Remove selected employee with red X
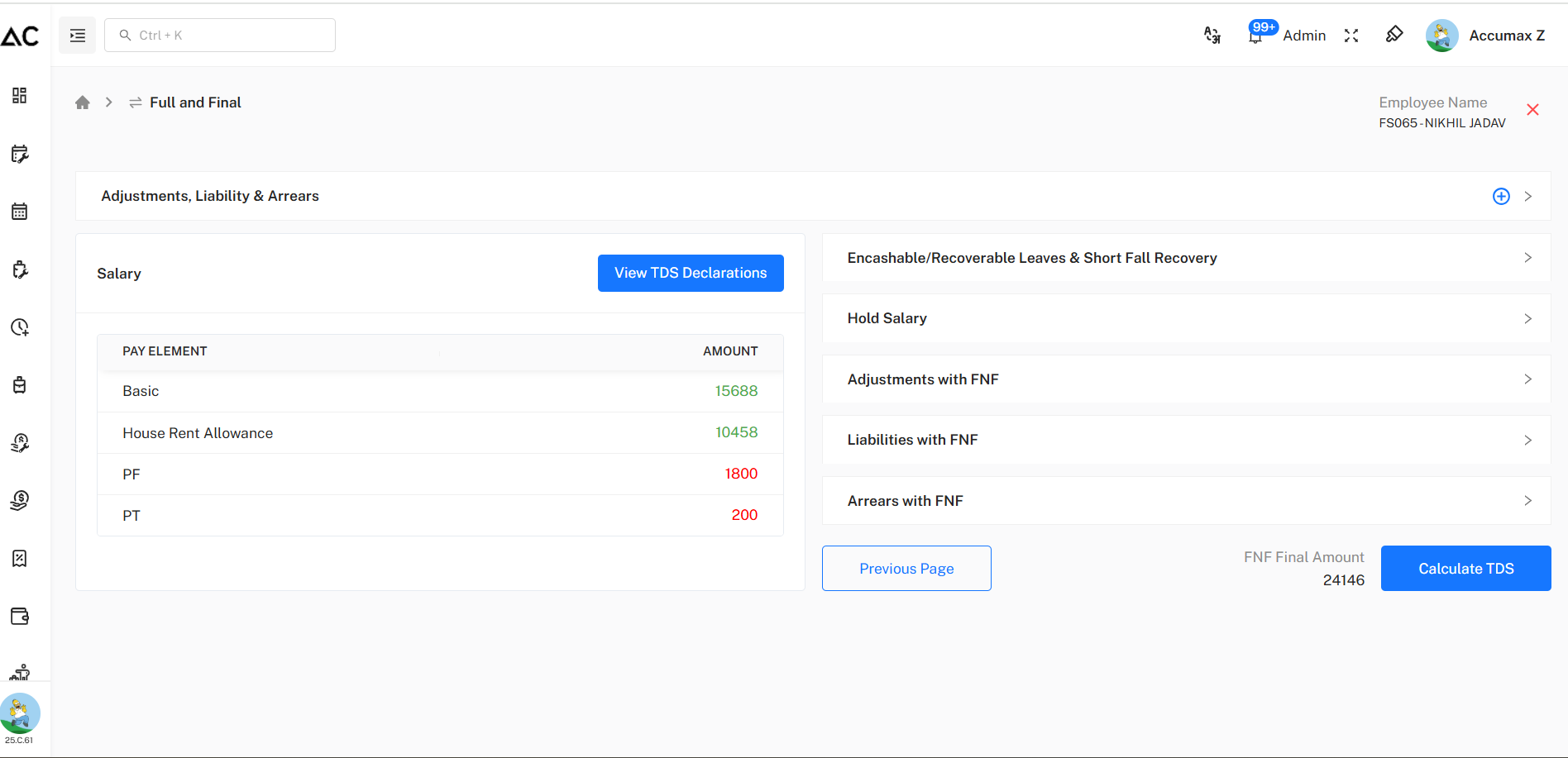The image size is (1568, 758). click(1532, 110)
